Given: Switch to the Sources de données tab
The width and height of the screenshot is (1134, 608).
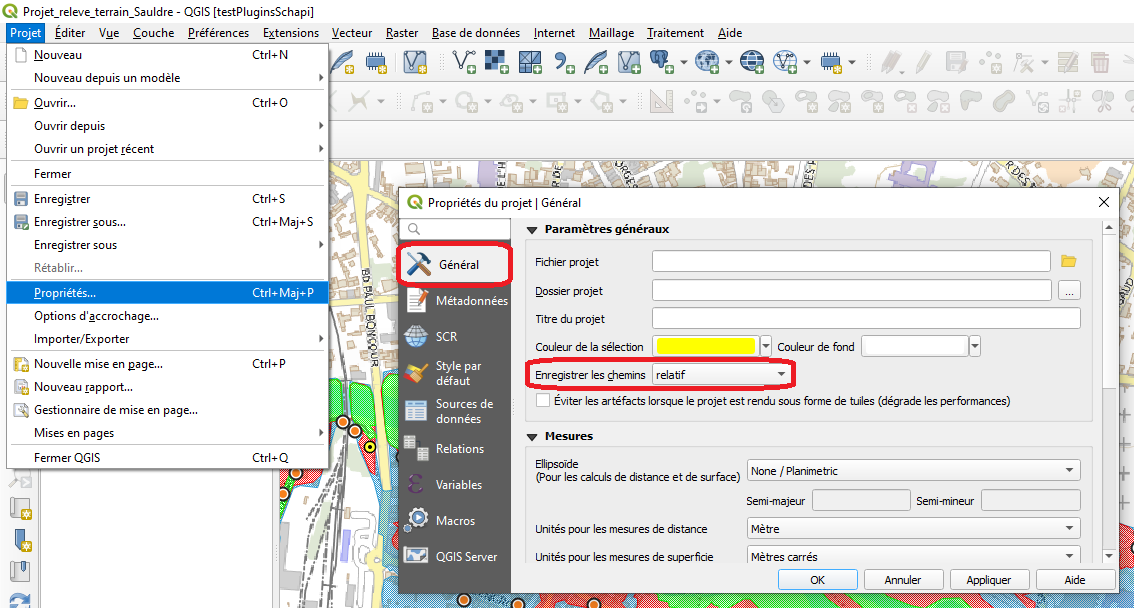Looking at the screenshot, I should [x=455, y=411].
